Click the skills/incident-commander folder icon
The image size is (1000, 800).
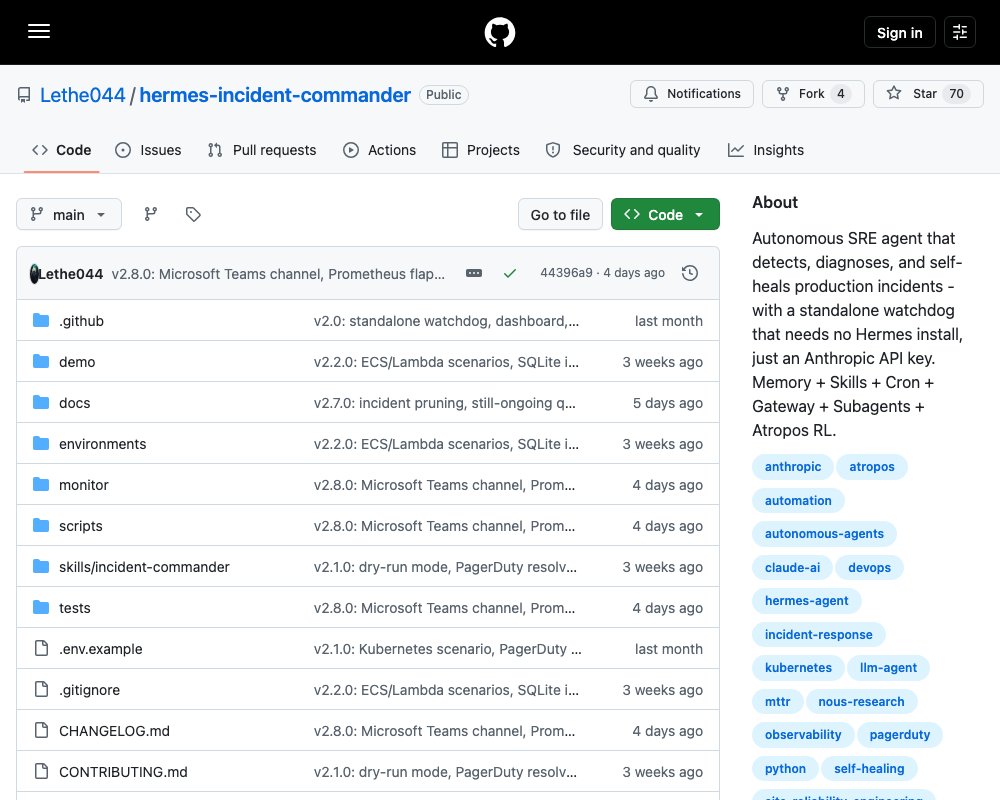pos(41,567)
